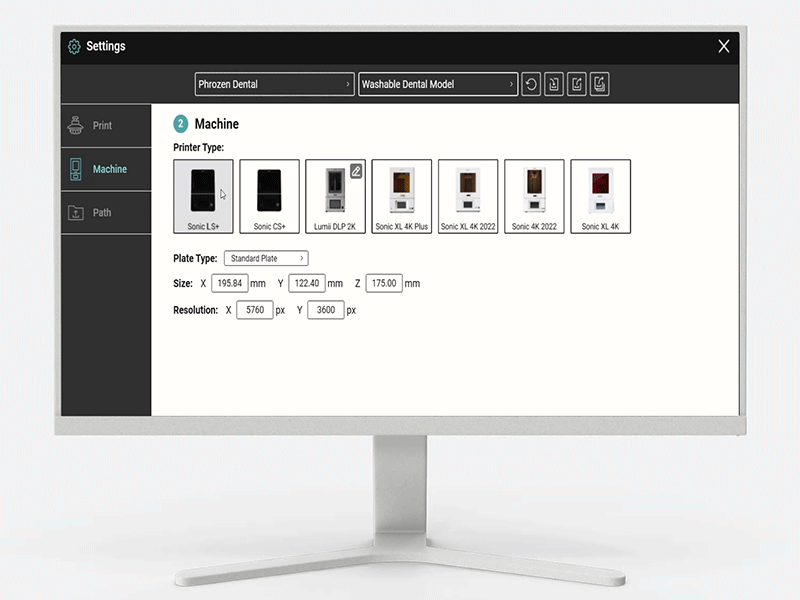Select the Sonic XL 4K Plus printer
800x600 pixels.
coord(401,195)
